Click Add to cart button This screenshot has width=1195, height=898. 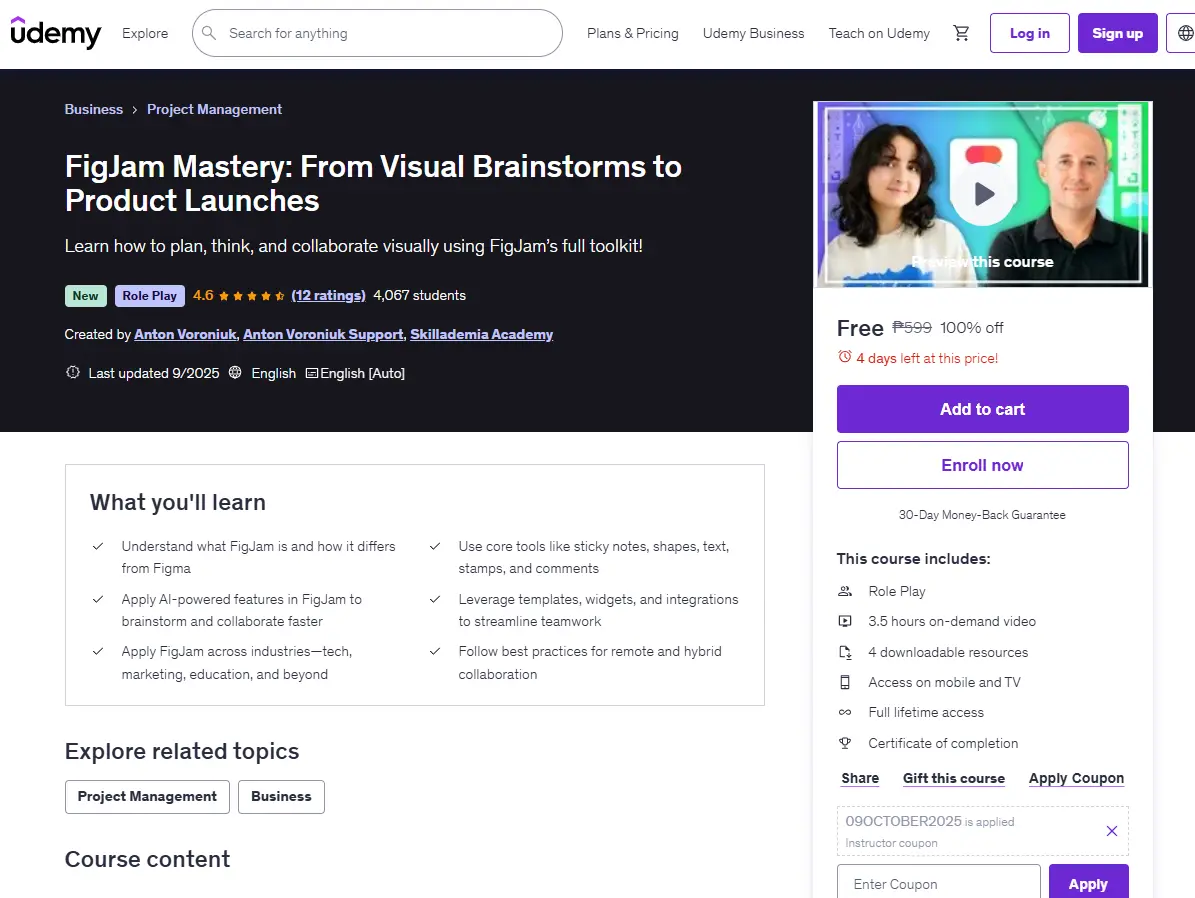click(982, 409)
